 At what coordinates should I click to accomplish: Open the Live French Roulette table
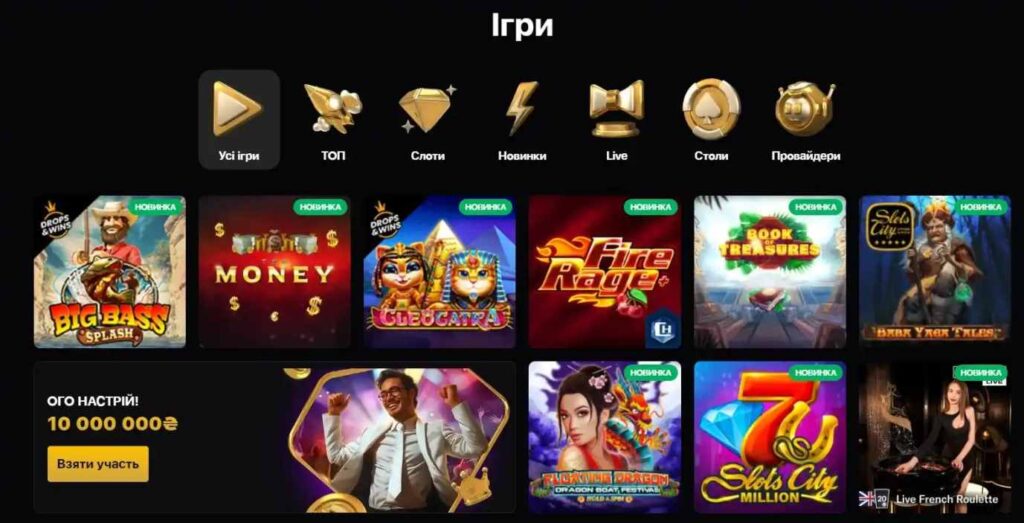pos(935,437)
